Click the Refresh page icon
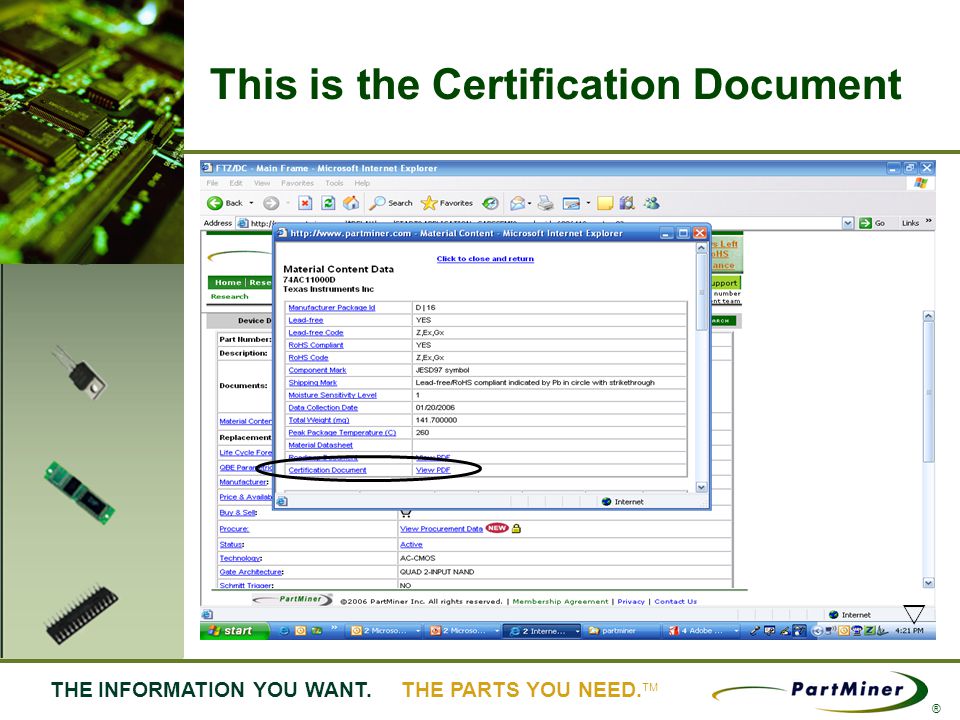 [328, 203]
